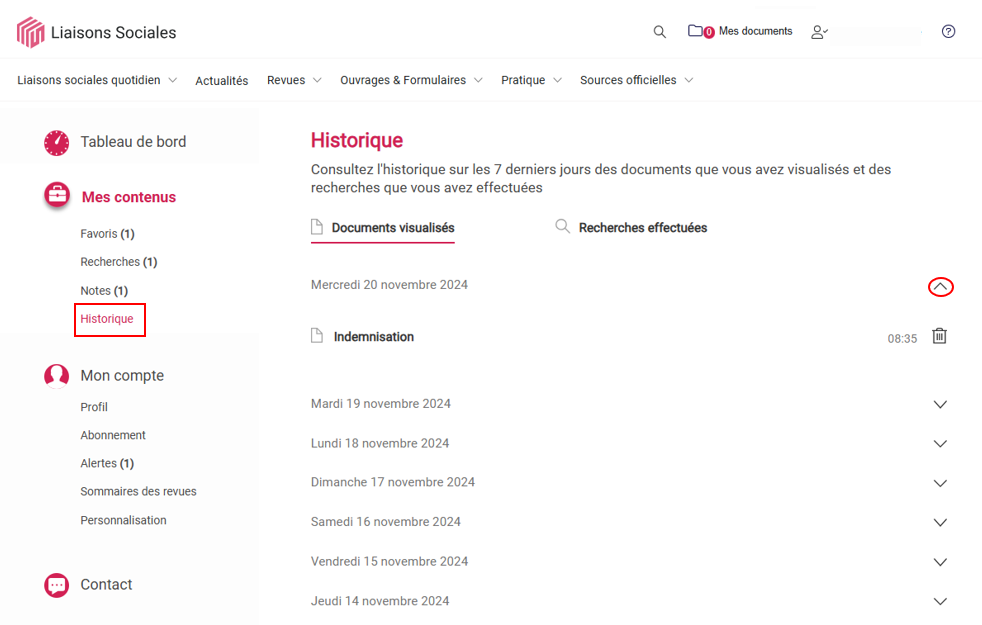
Task: Switch to Recherches effectuées tab
Action: click(631, 227)
